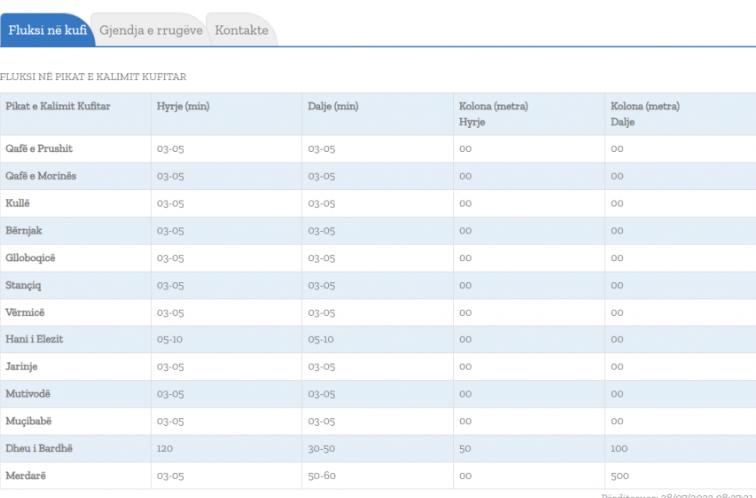Screen dimensions: 756x498
Task: Click the Dalje (min) column header
Action: click(x=333, y=106)
